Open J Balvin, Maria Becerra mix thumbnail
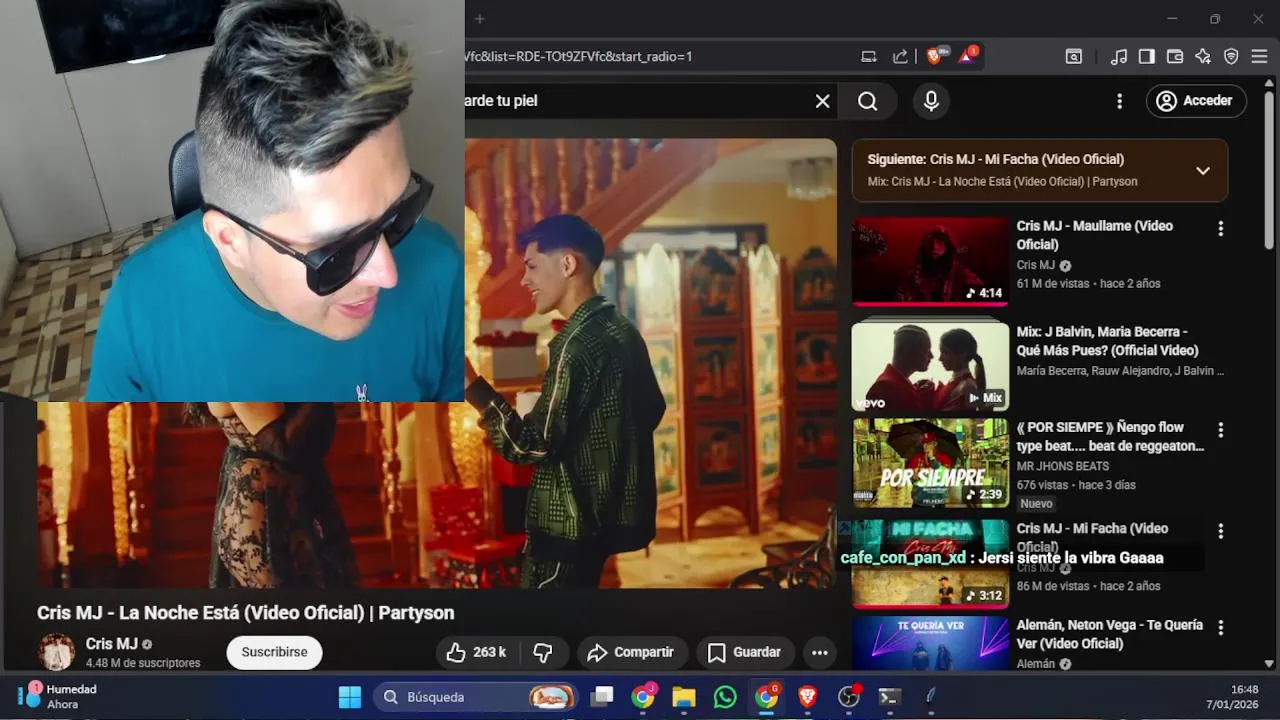The width and height of the screenshot is (1280, 720). point(930,365)
